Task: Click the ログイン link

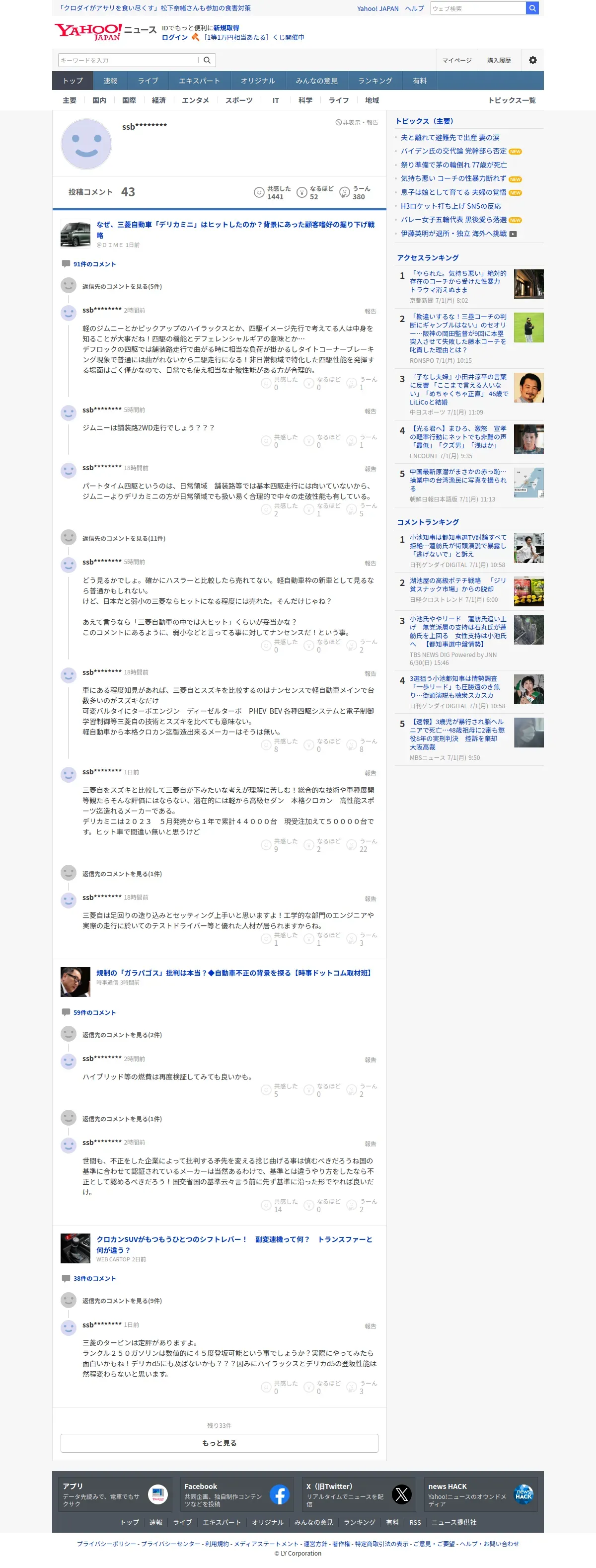Action: (x=174, y=37)
